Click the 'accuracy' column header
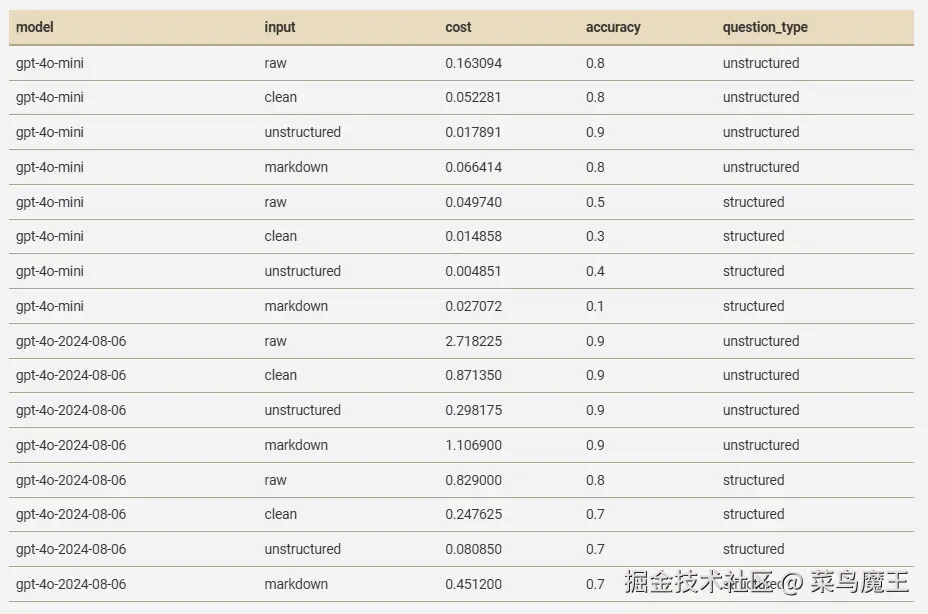Image resolution: width=928 pixels, height=614 pixels. pyautogui.click(x=613, y=27)
